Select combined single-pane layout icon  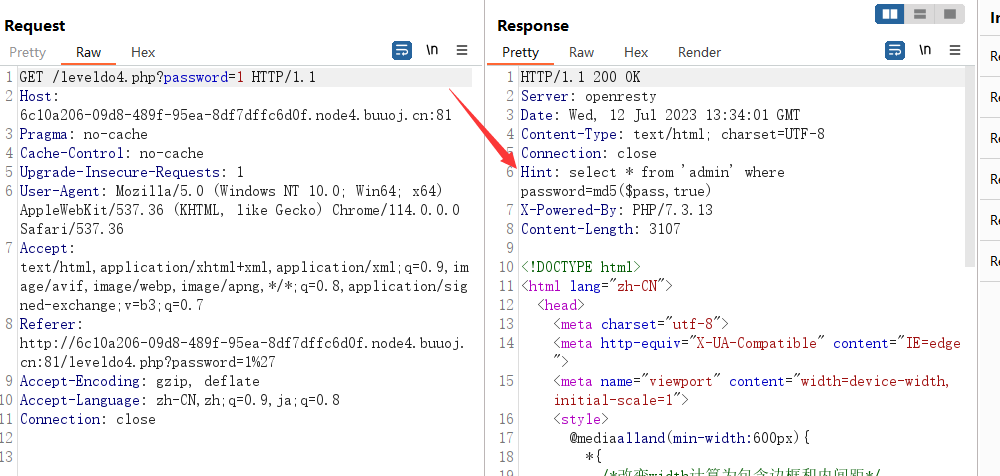pyautogui.click(x=950, y=13)
